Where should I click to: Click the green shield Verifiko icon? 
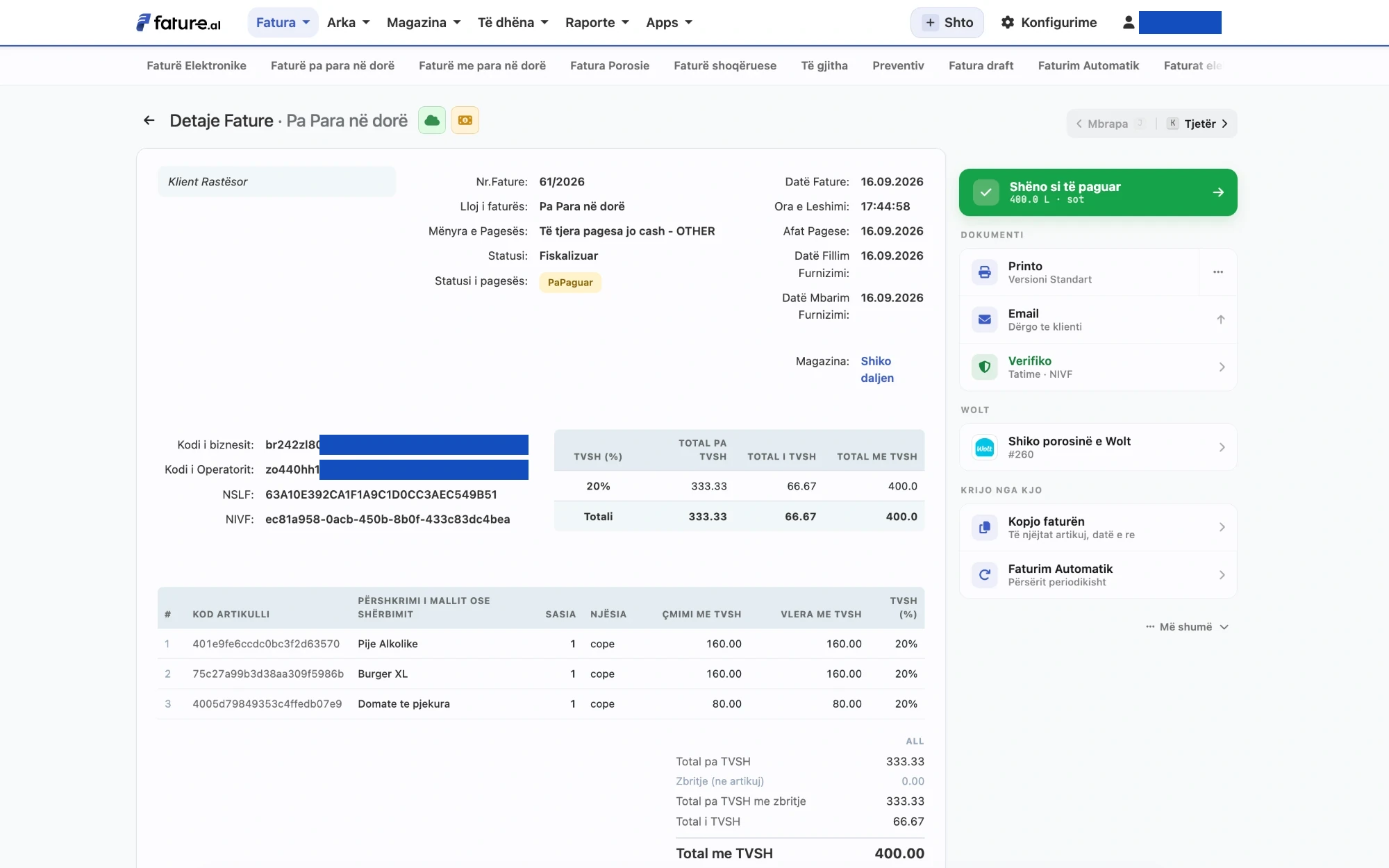(x=985, y=367)
